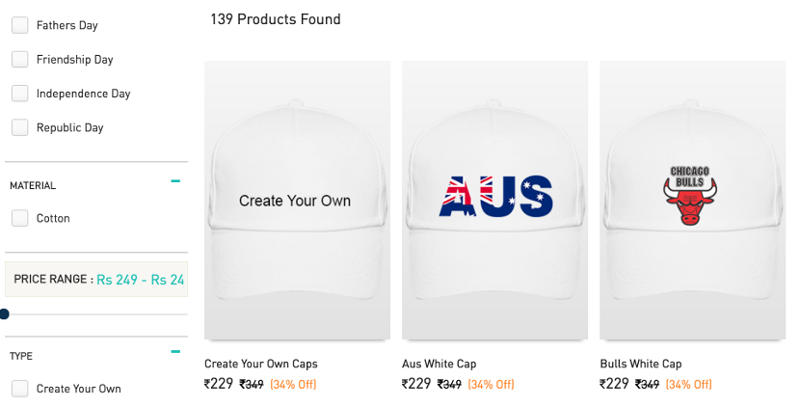
Task: Collapse the TYPE filter section
Action: [x=176, y=351]
